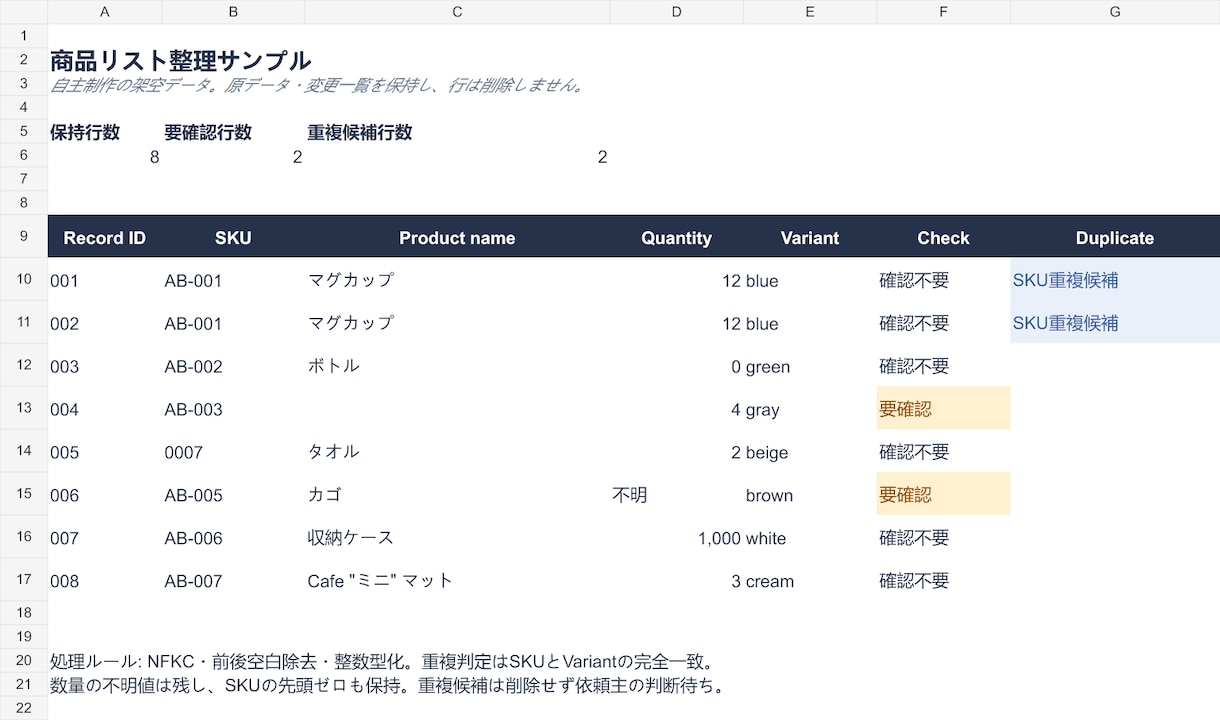
Task: Click SKU cell AB-006
Action: pyautogui.click(x=233, y=539)
